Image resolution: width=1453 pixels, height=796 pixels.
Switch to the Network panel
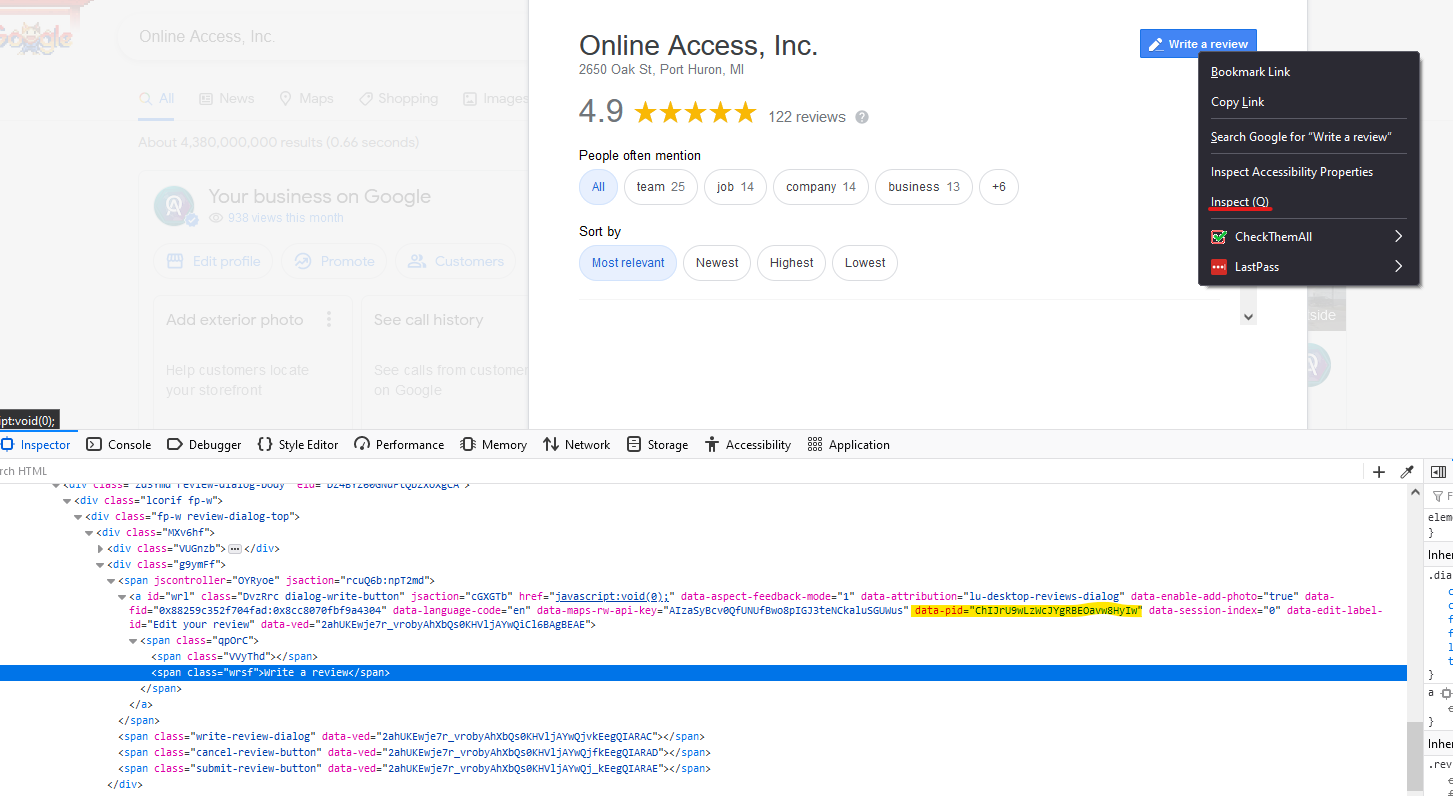pyautogui.click(x=576, y=445)
